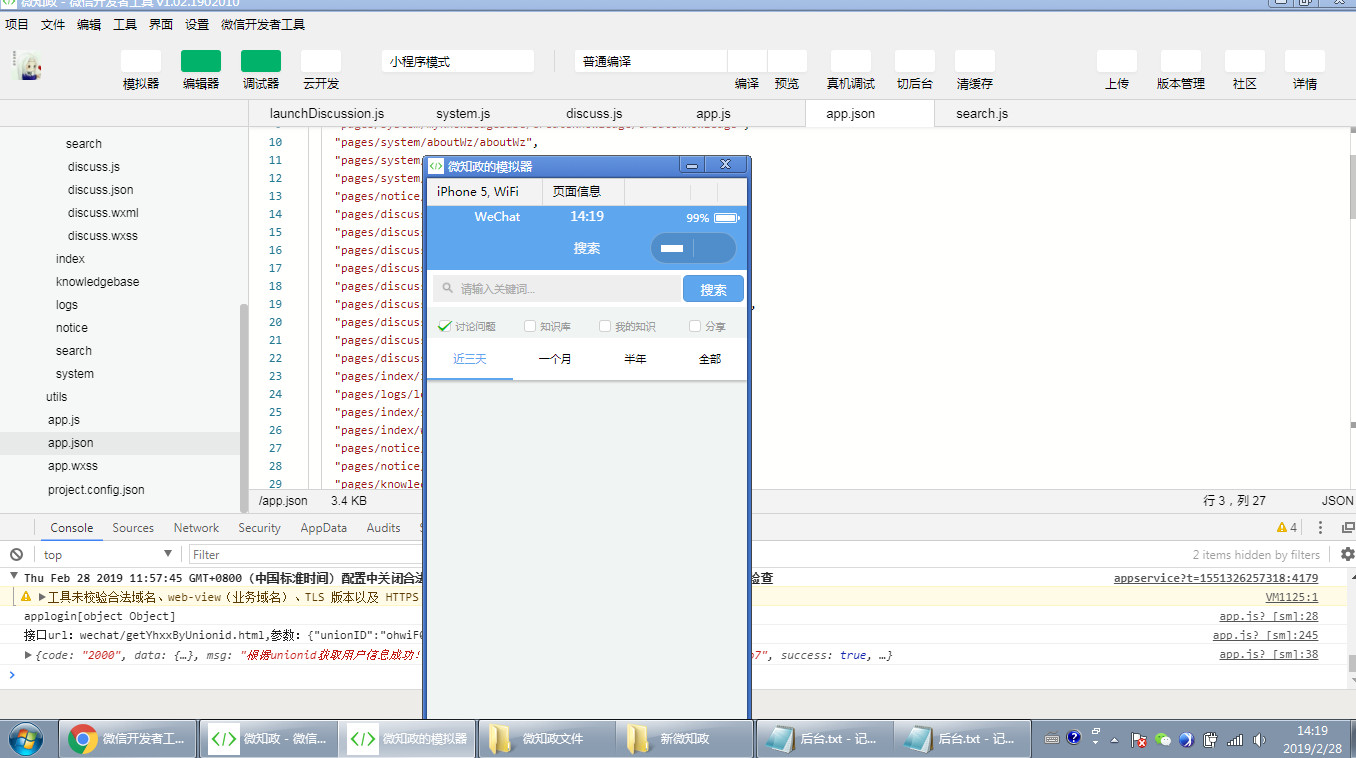The image size is (1356, 758).
Task: Toggle the 模拟器 simulator toolbar button
Action: 141,62
